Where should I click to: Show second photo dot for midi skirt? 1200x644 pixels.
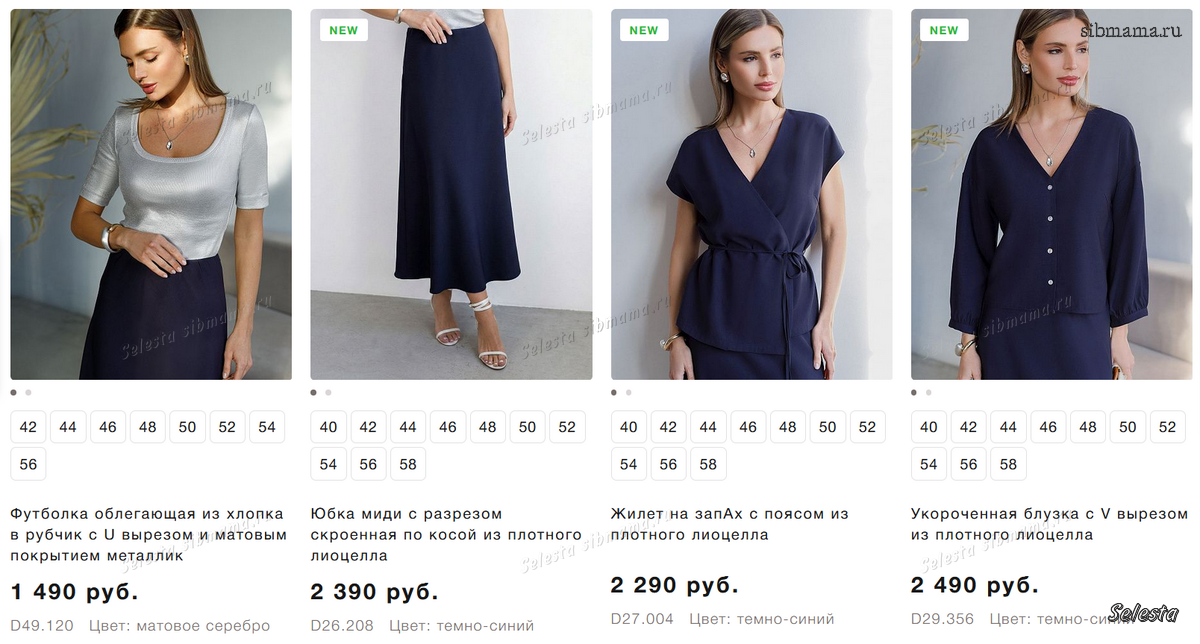pyautogui.click(x=328, y=393)
